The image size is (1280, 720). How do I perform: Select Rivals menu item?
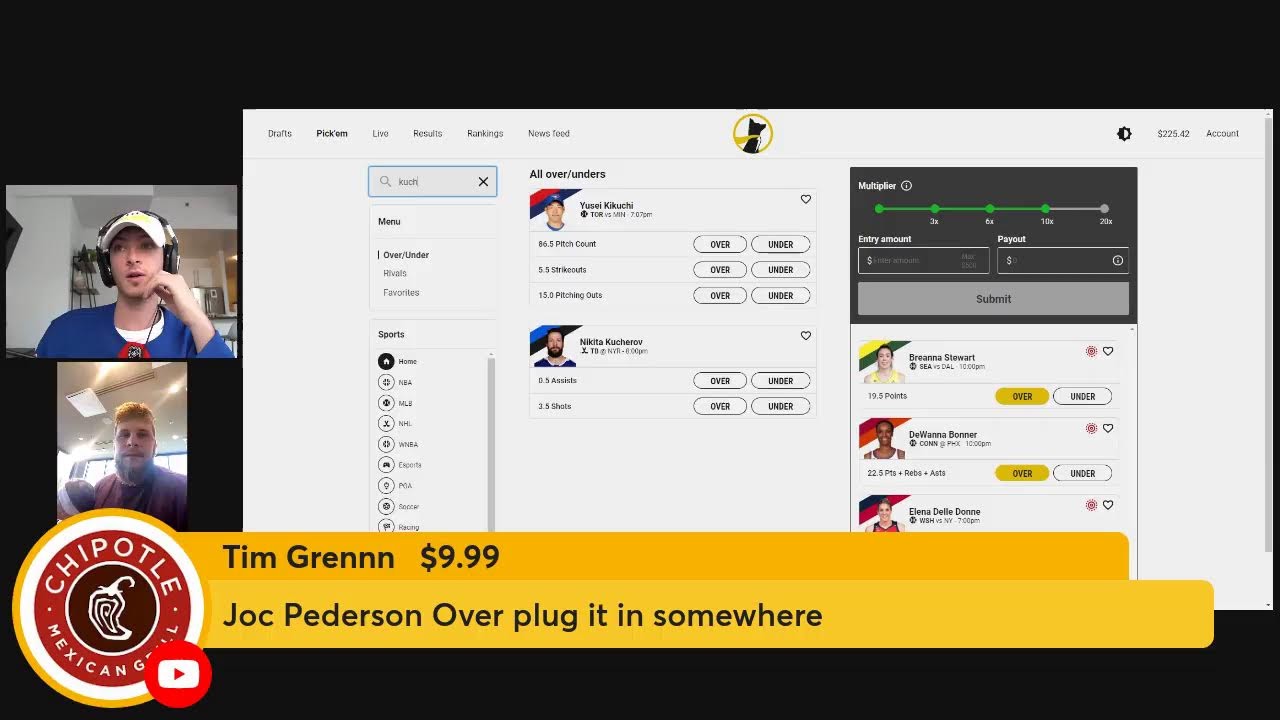395,273
